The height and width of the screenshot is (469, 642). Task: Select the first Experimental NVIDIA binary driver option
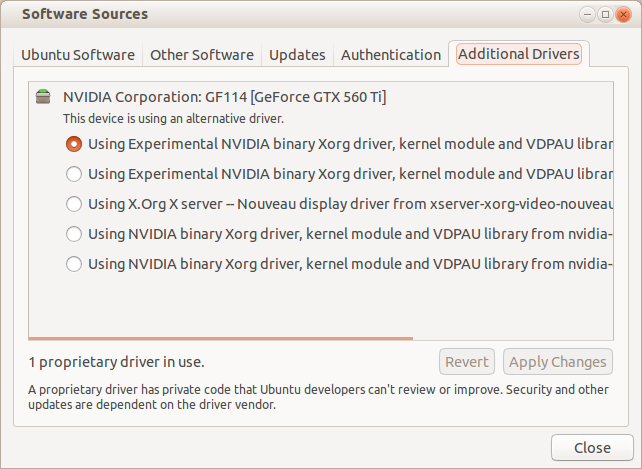(74, 144)
